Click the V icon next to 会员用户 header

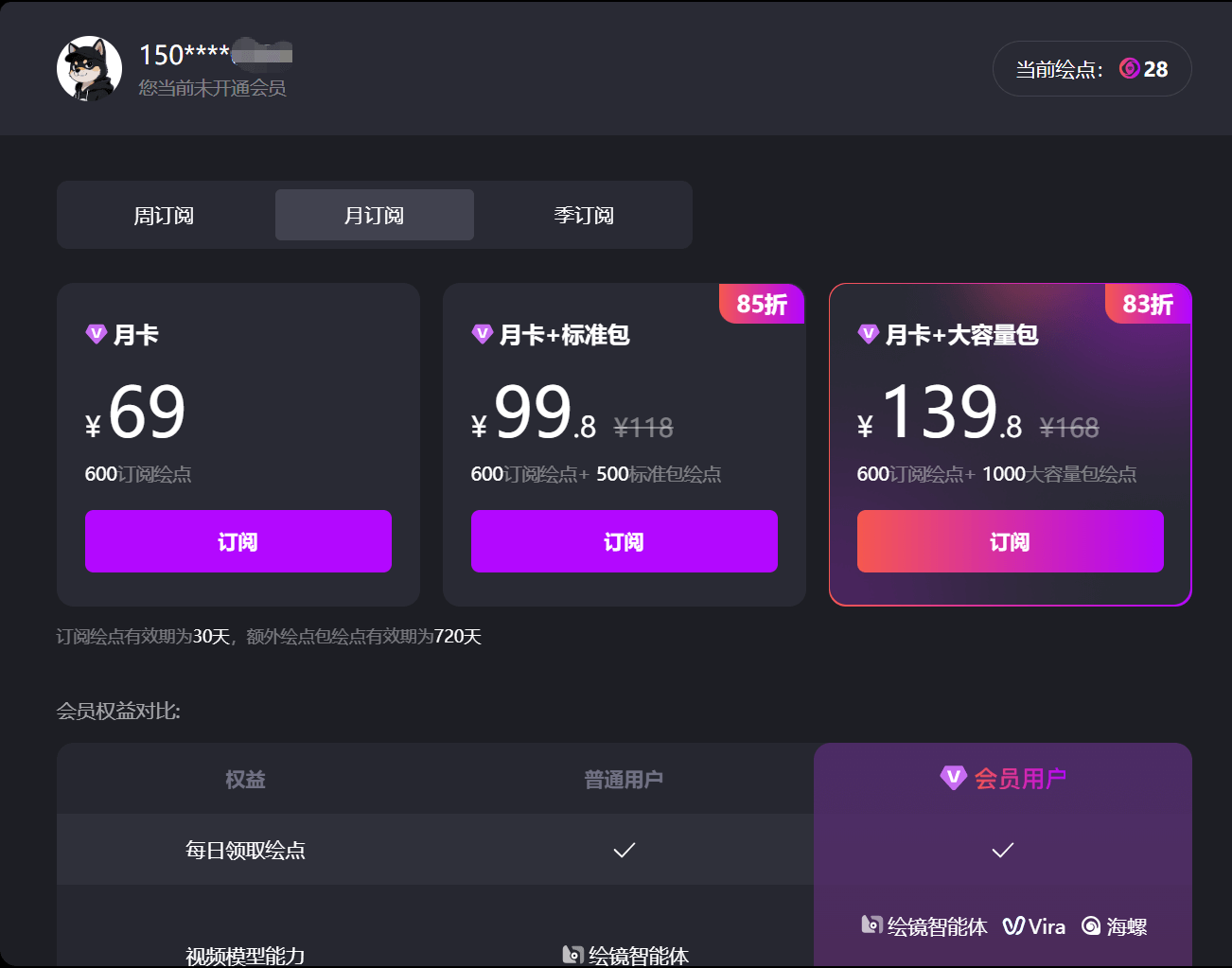[x=956, y=778]
